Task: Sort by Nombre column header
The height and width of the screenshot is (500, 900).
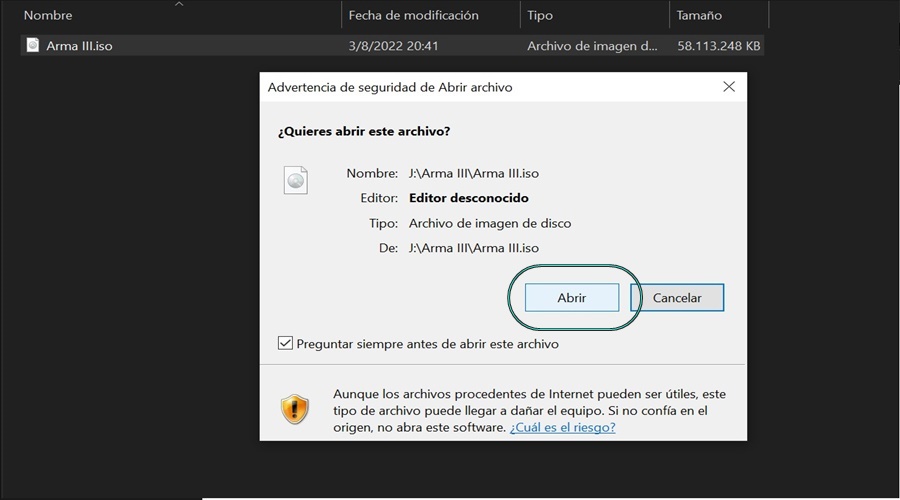Action: click(48, 15)
